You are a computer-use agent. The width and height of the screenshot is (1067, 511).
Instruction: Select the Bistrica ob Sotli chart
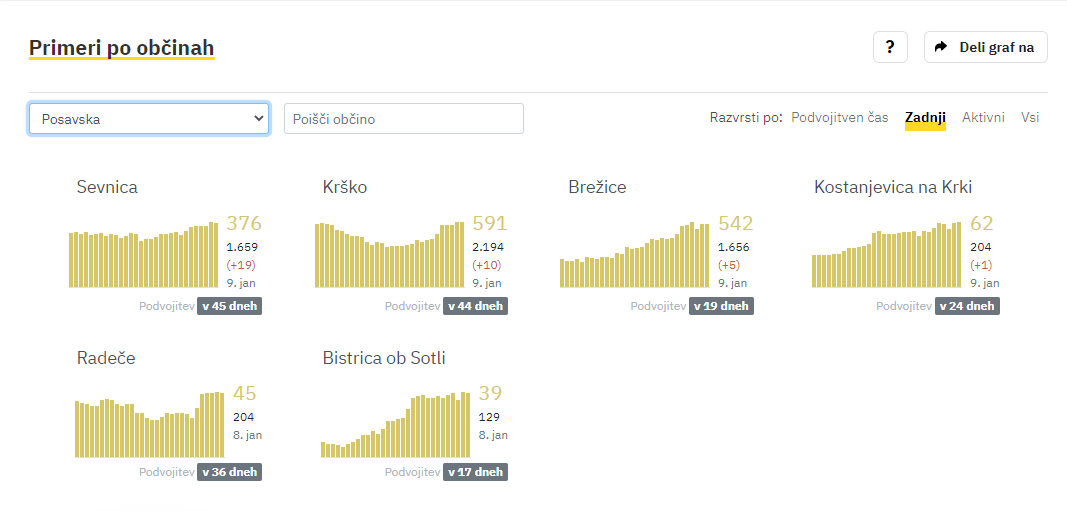(x=395, y=425)
